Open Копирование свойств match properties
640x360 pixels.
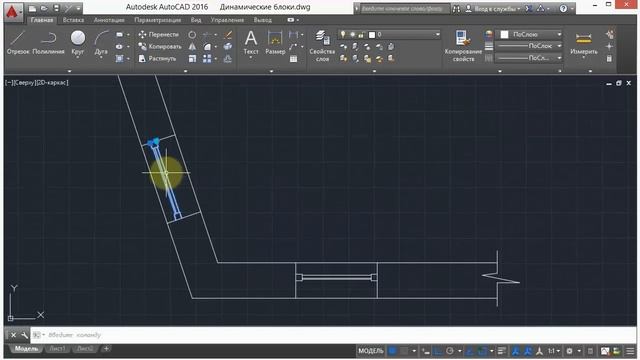(463, 46)
